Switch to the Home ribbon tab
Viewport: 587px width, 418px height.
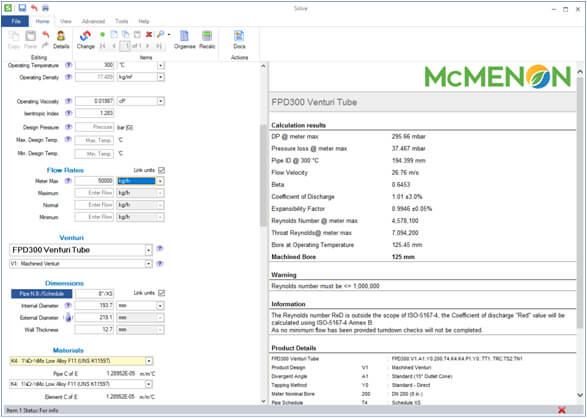click(42, 21)
